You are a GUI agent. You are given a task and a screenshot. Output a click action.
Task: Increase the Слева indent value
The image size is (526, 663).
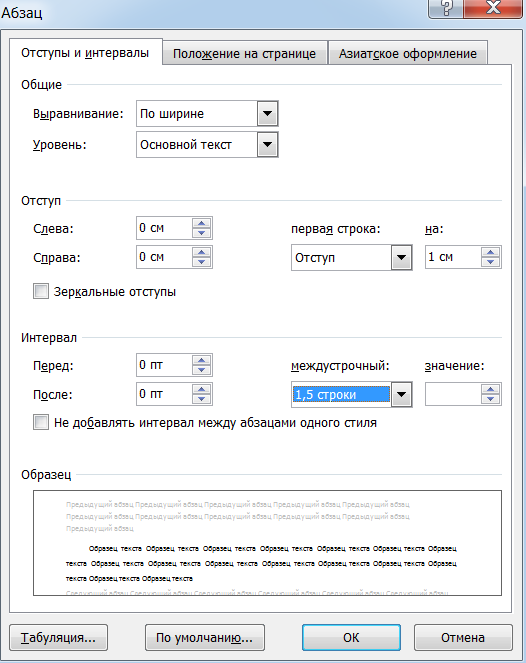201,223
